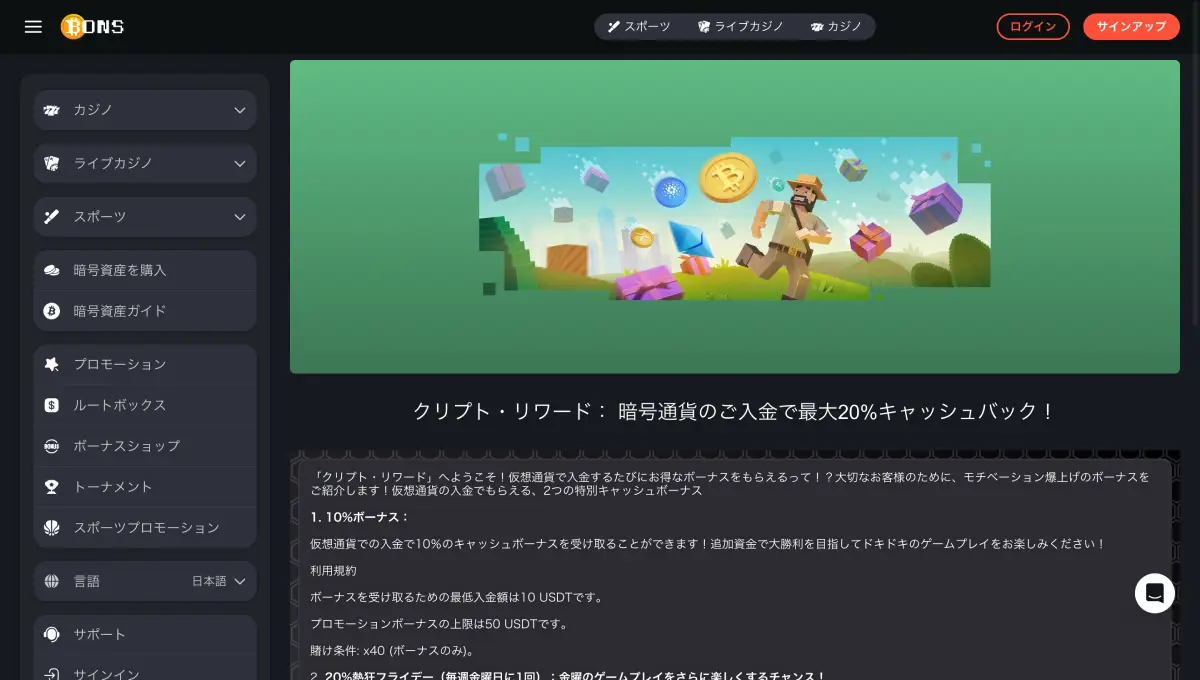Click the casino icon in sidebar
Image resolution: width=1200 pixels, height=680 pixels.
[x=52, y=110]
